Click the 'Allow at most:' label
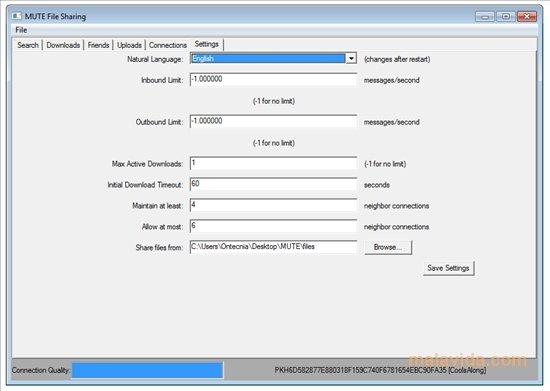Image resolution: width=550 pixels, height=391 pixels. [x=162, y=227]
